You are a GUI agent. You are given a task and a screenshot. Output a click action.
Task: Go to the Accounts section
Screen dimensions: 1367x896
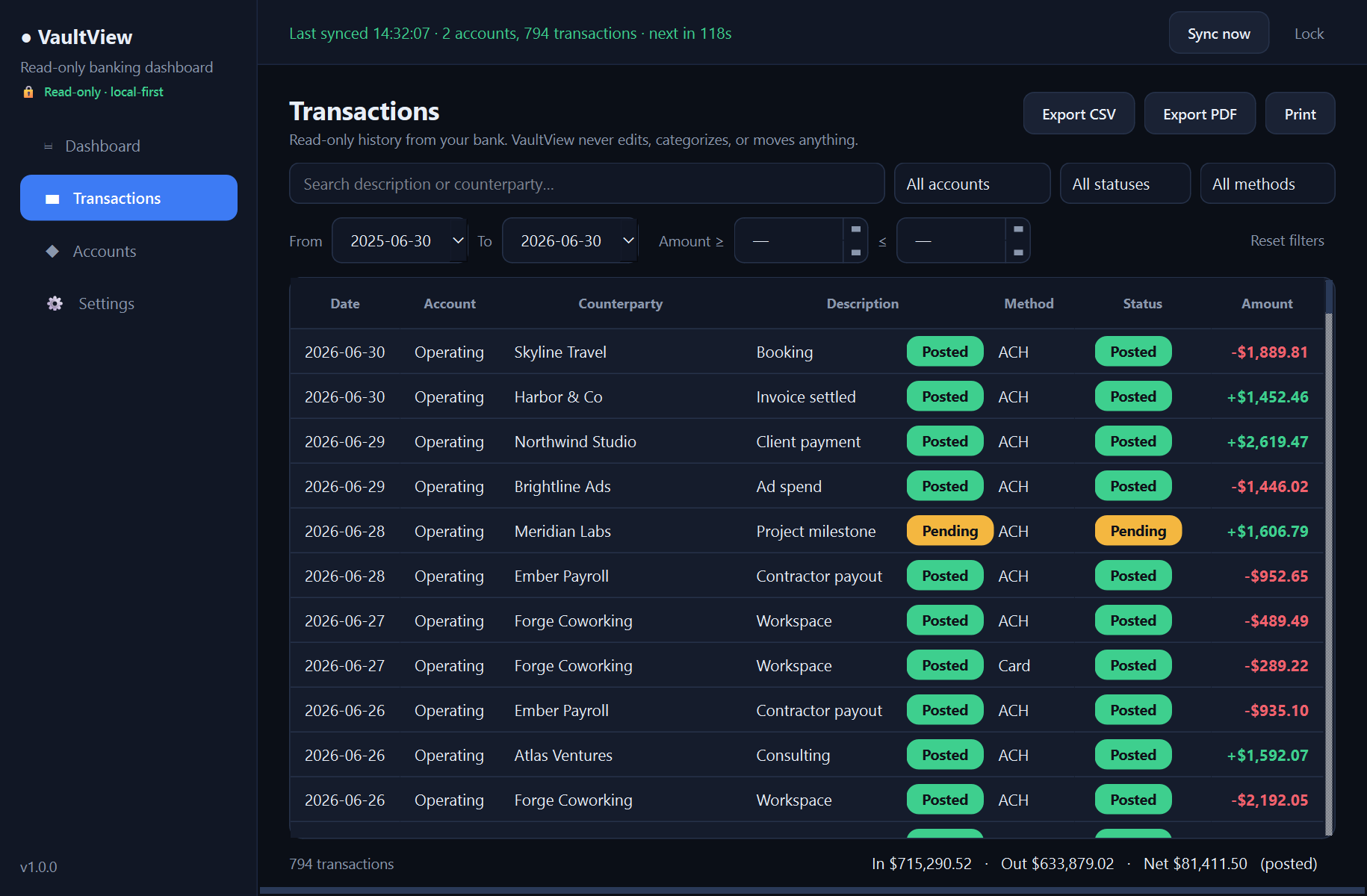128,251
